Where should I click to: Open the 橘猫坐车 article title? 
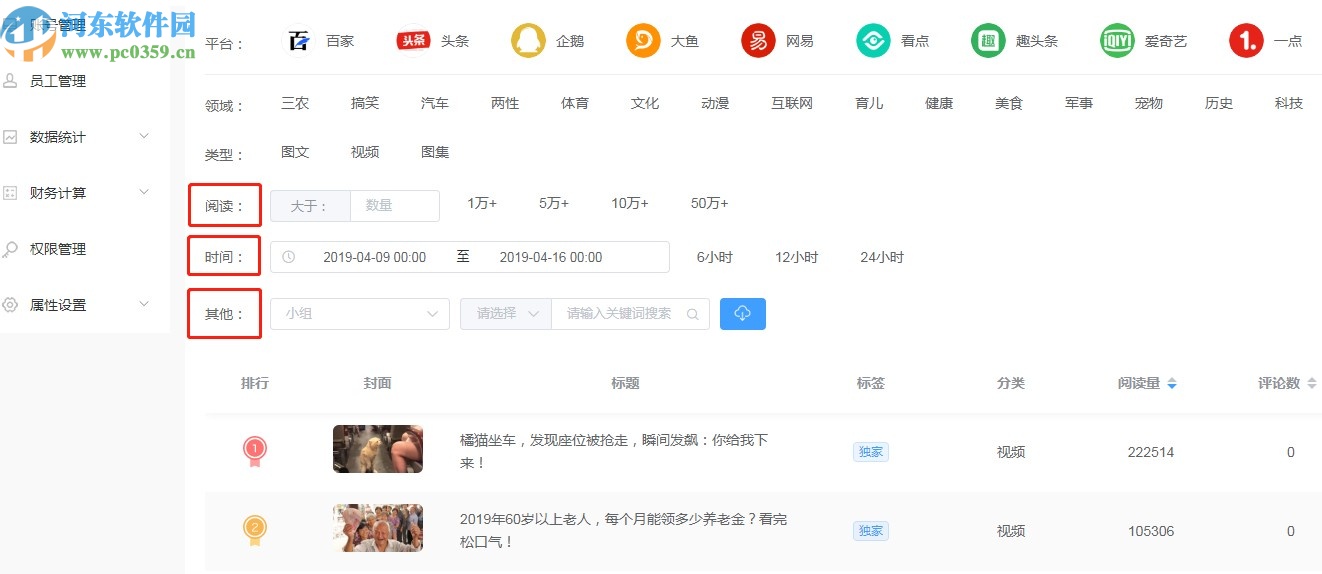(614, 452)
